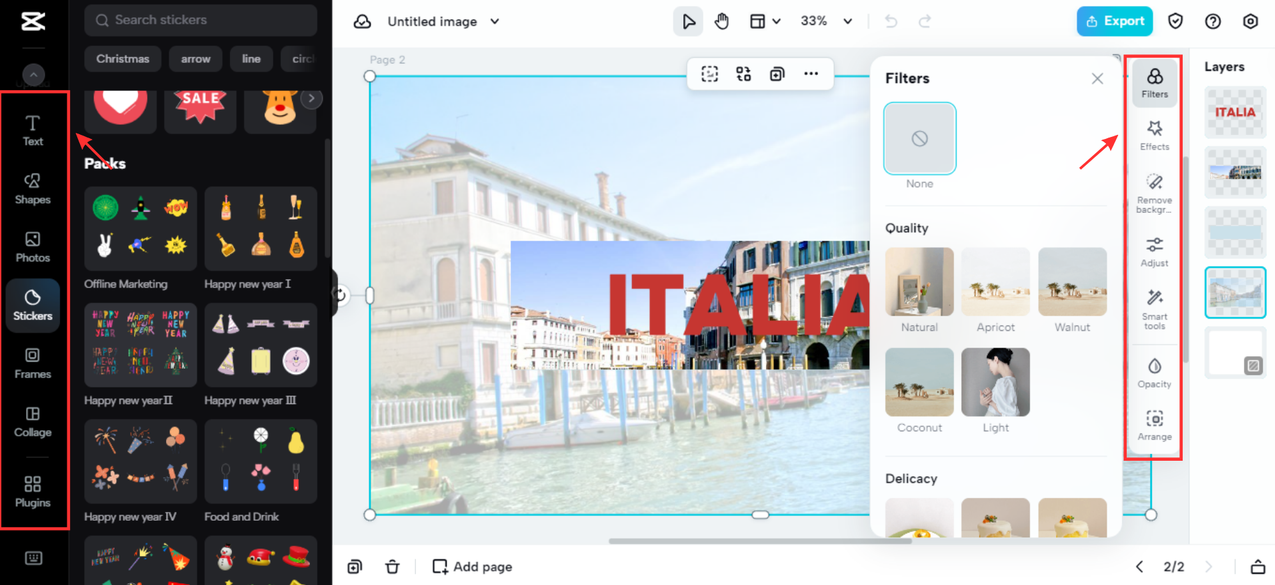1275x585 pixels.
Task: Click the crop selection icon in floating toolbar
Action: tap(710, 73)
